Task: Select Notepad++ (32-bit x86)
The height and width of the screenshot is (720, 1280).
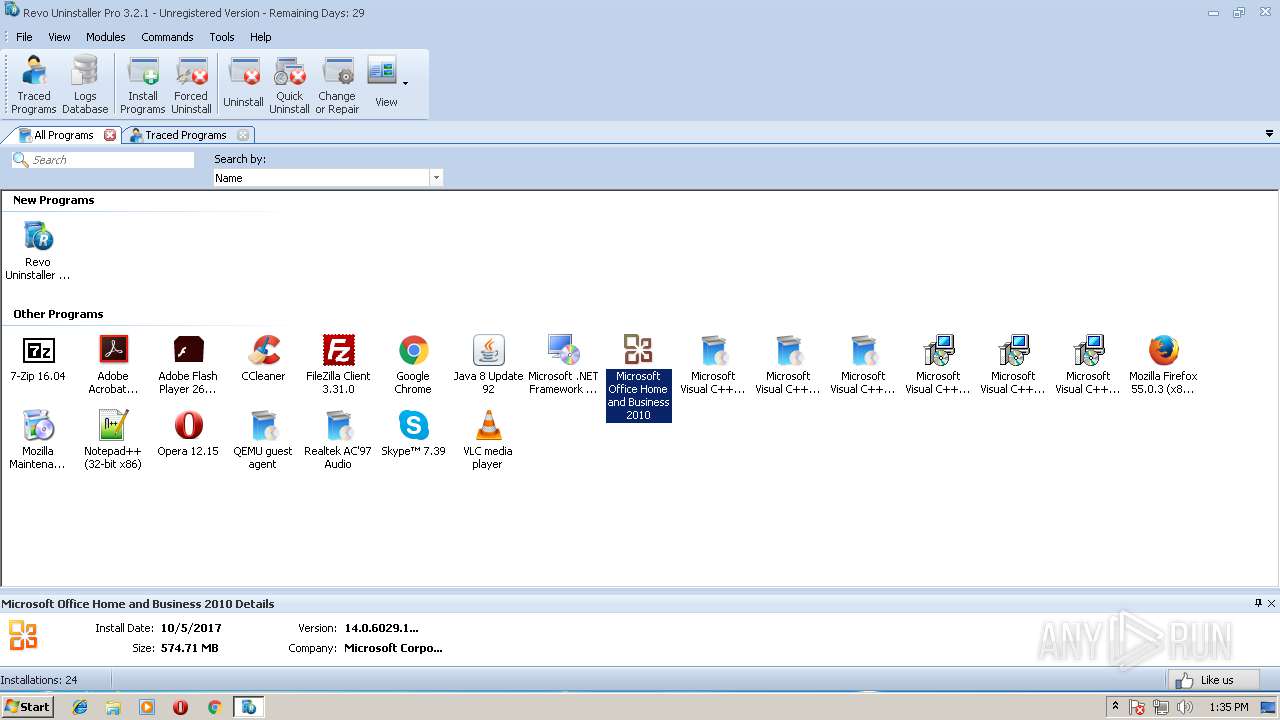Action: (113, 440)
